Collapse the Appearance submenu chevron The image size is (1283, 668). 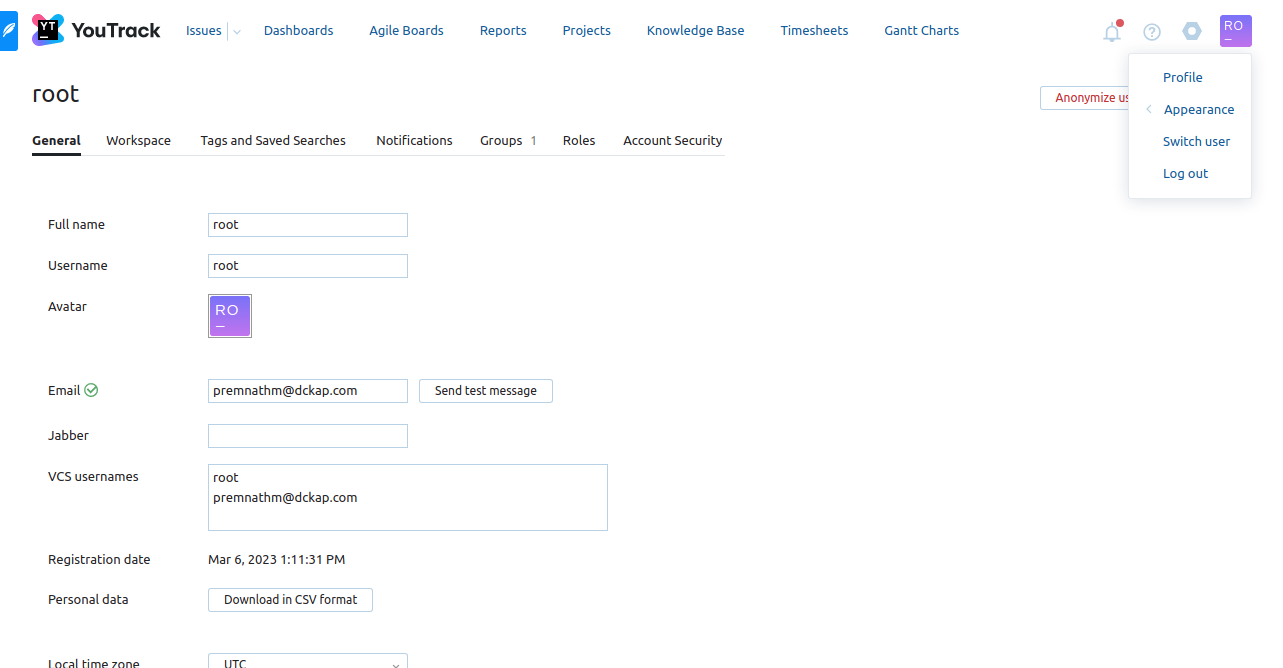coord(1147,109)
